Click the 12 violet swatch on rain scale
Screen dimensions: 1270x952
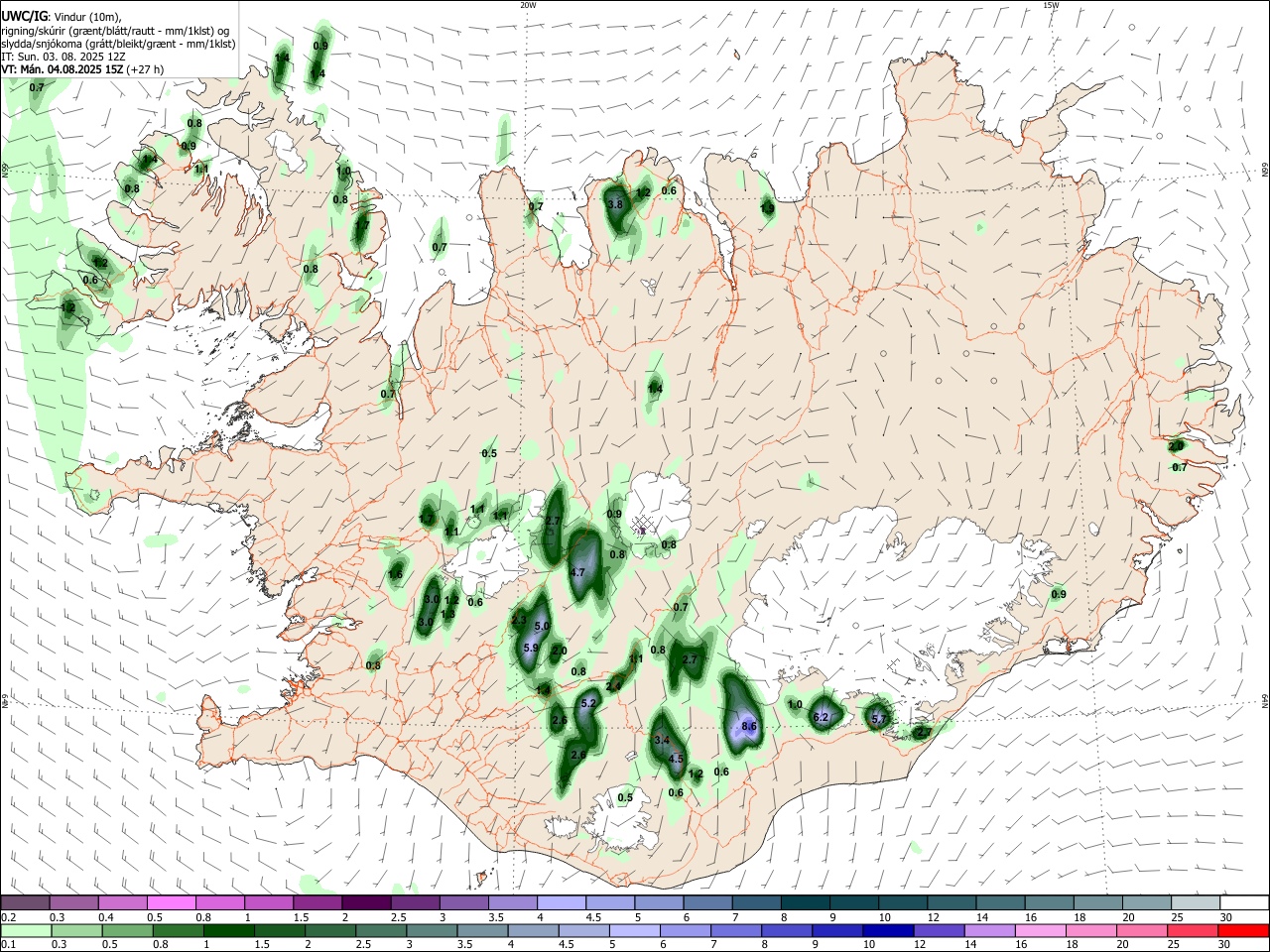(x=937, y=930)
